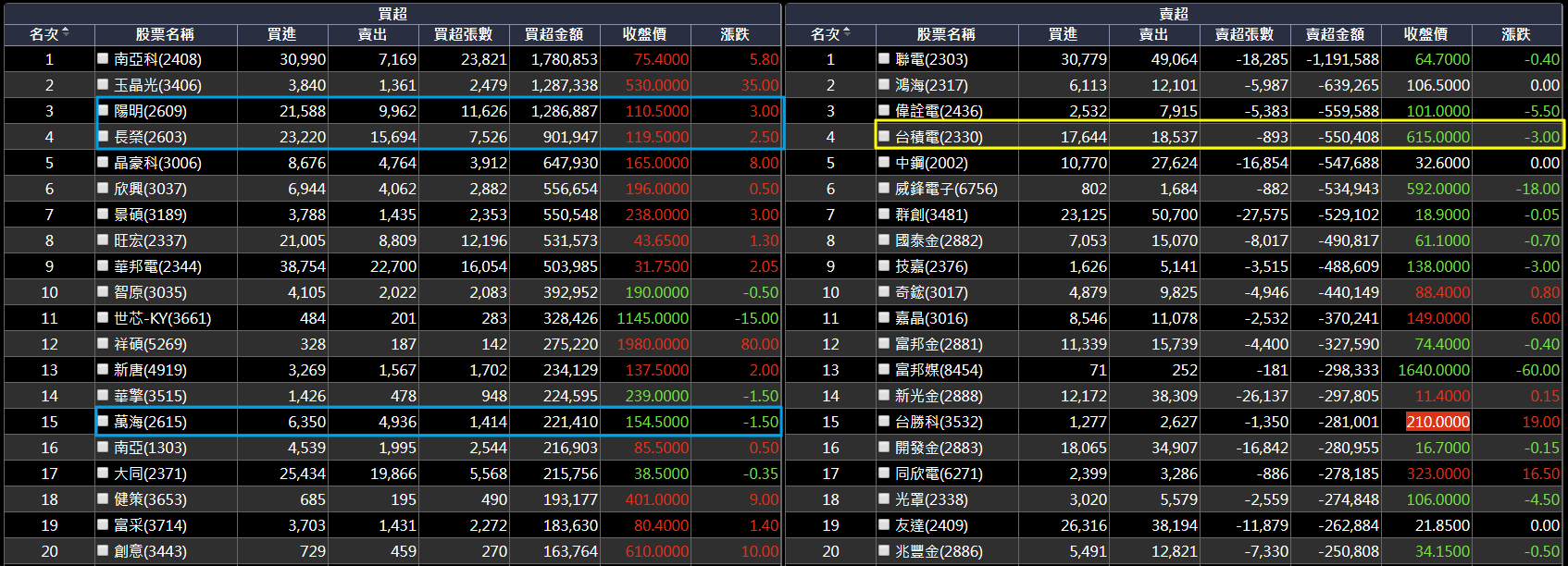This screenshot has height=566, width=1568.
Task: Click the 1980.0000 closing price cell
Action: coord(653,344)
